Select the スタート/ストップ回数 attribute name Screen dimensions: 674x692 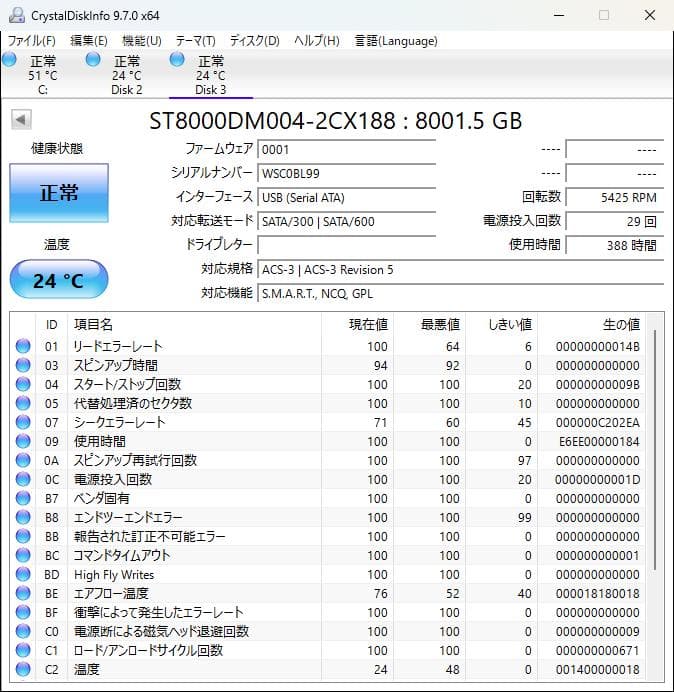pos(128,384)
